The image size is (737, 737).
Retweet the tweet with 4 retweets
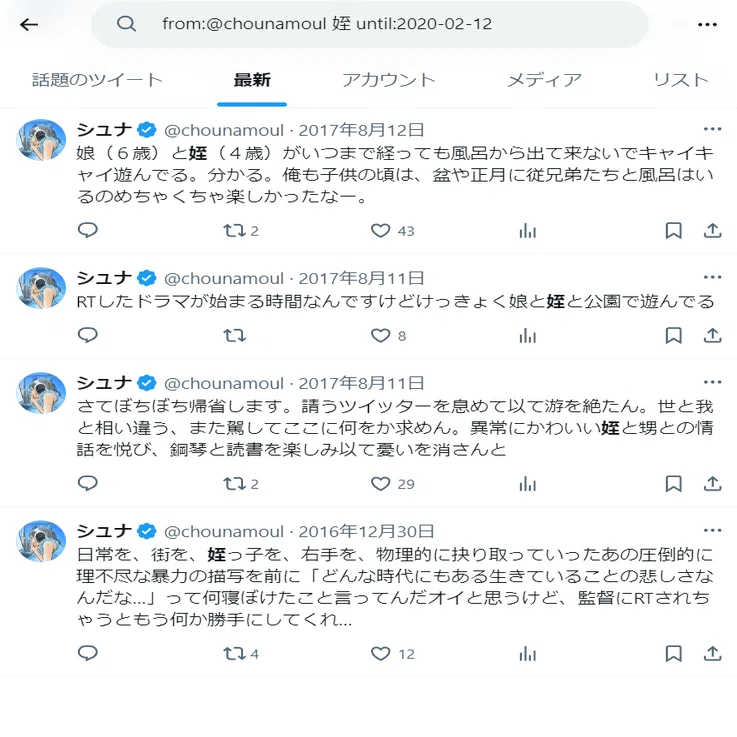click(x=241, y=654)
